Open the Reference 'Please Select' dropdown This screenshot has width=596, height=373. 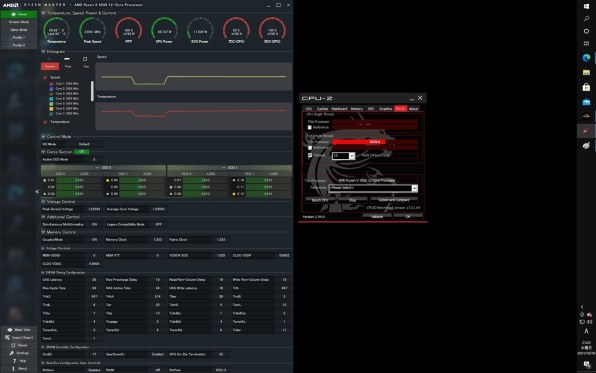[373, 188]
